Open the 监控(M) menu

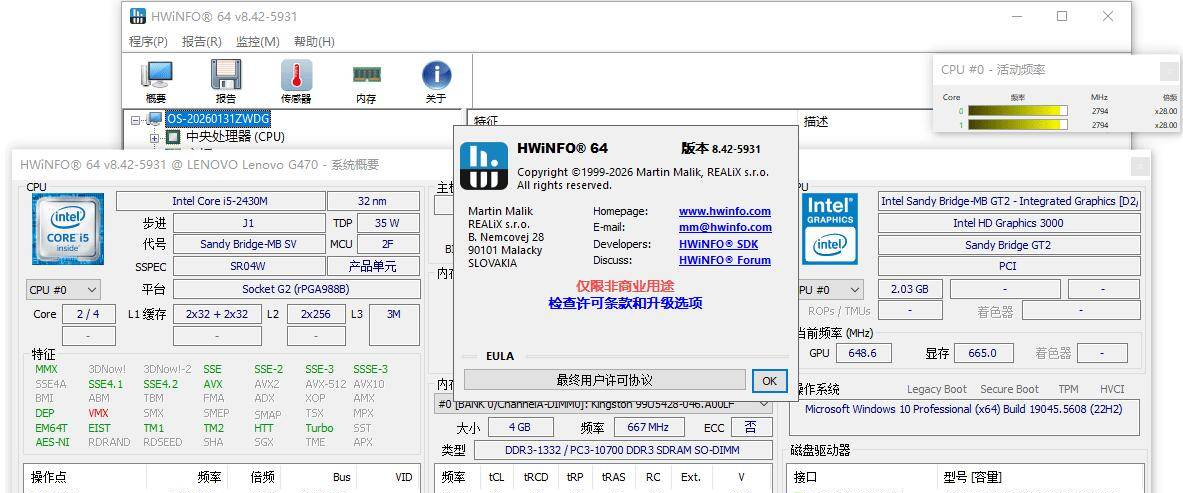[x=257, y=42]
